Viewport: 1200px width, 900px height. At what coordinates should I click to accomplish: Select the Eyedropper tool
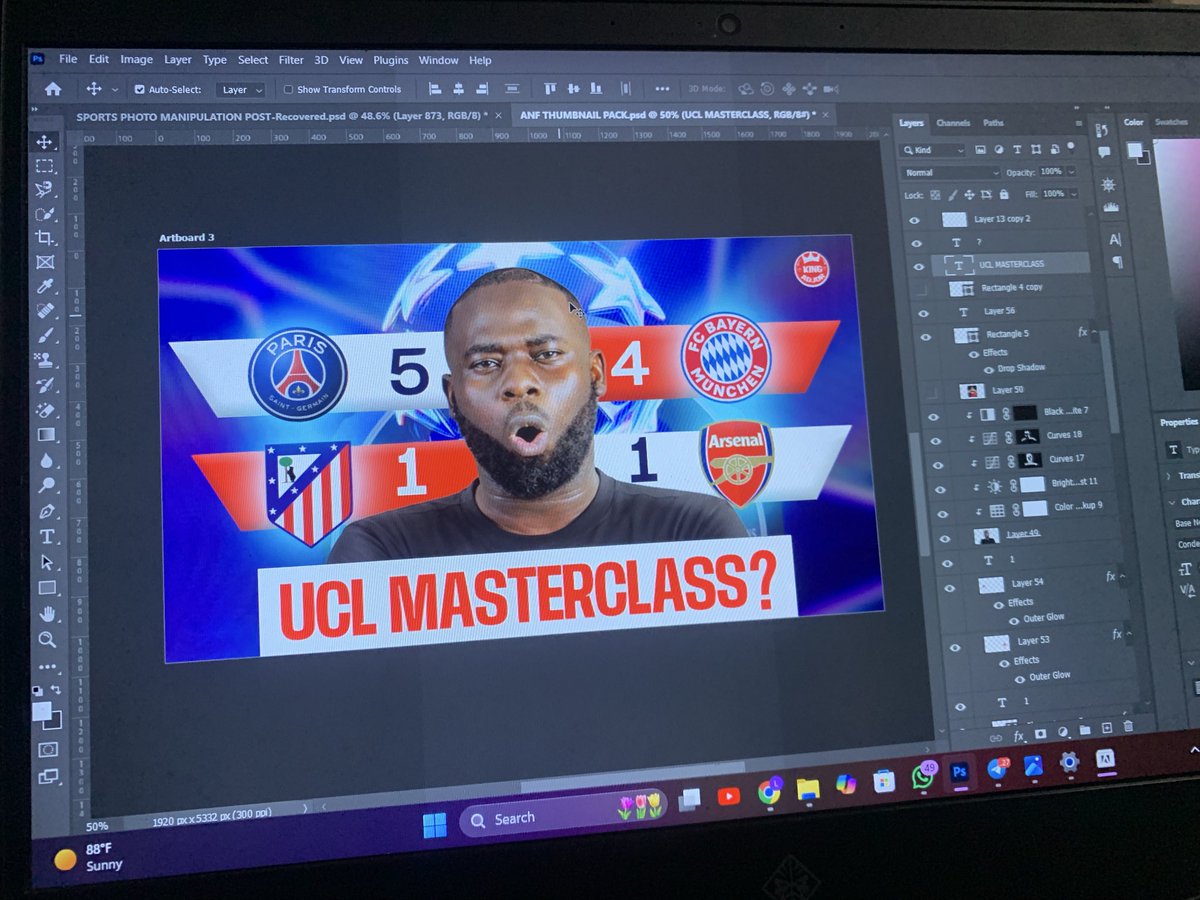pos(45,287)
